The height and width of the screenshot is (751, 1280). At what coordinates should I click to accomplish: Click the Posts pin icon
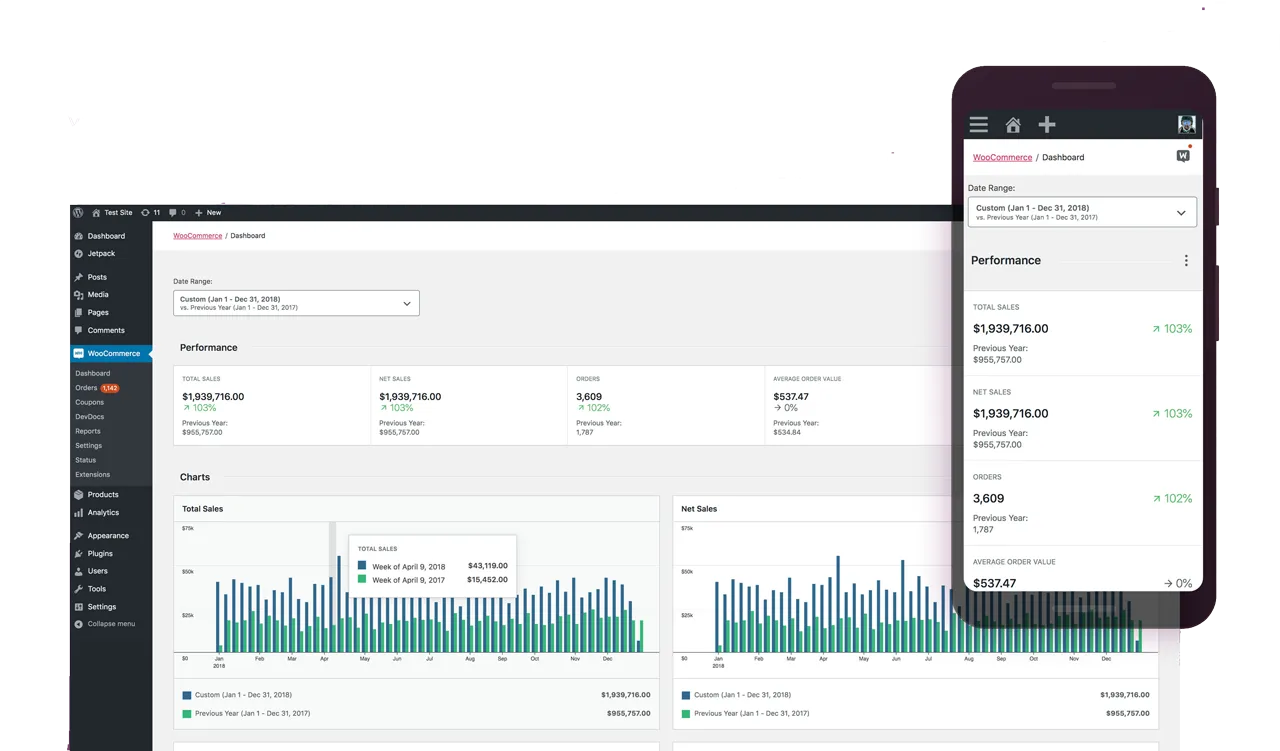[78, 277]
